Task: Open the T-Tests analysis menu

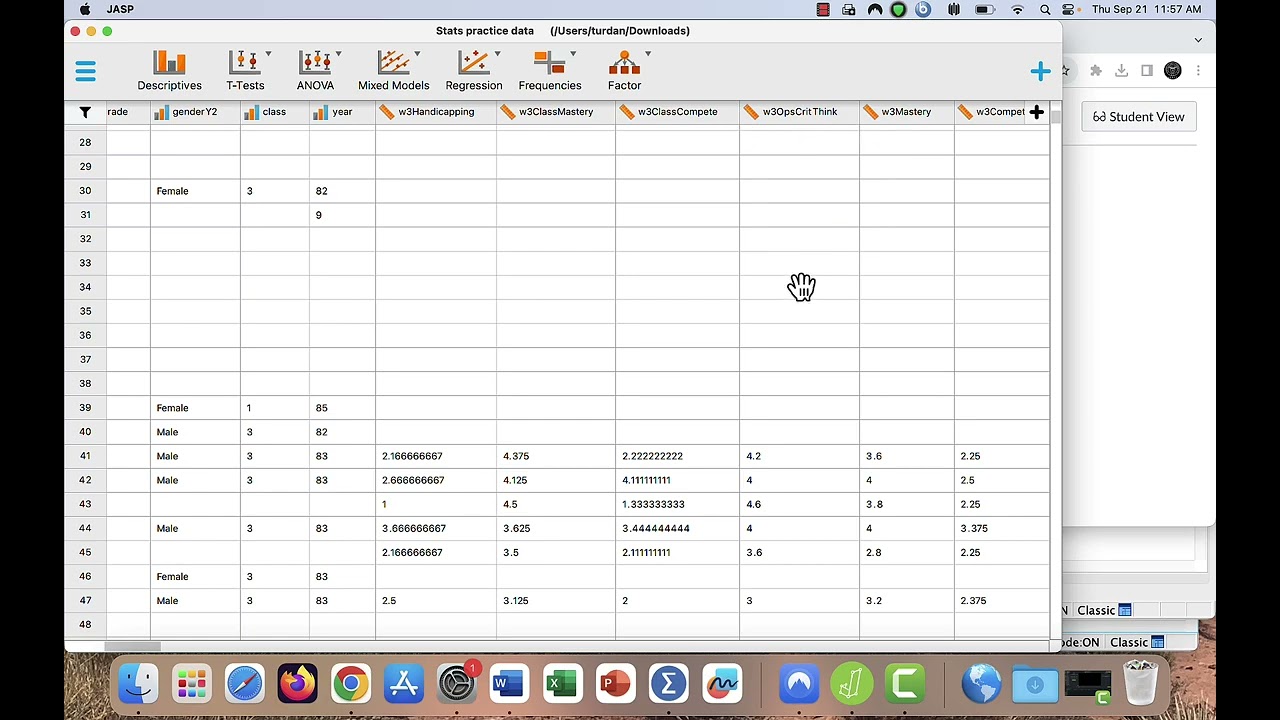Action: pyautogui.click(x=245, y=71)
